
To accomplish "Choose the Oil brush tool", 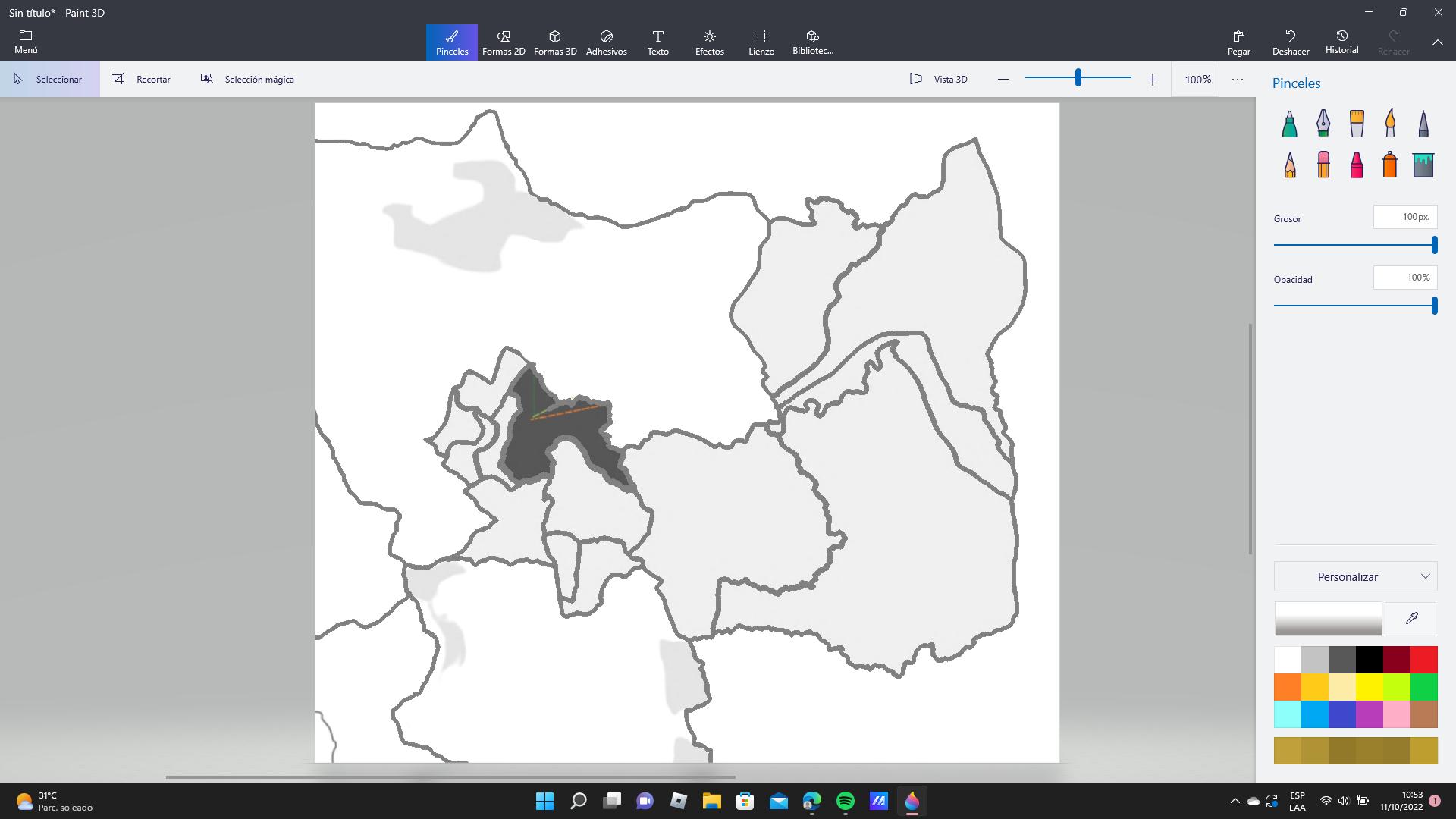I will tap(1357, 124).
